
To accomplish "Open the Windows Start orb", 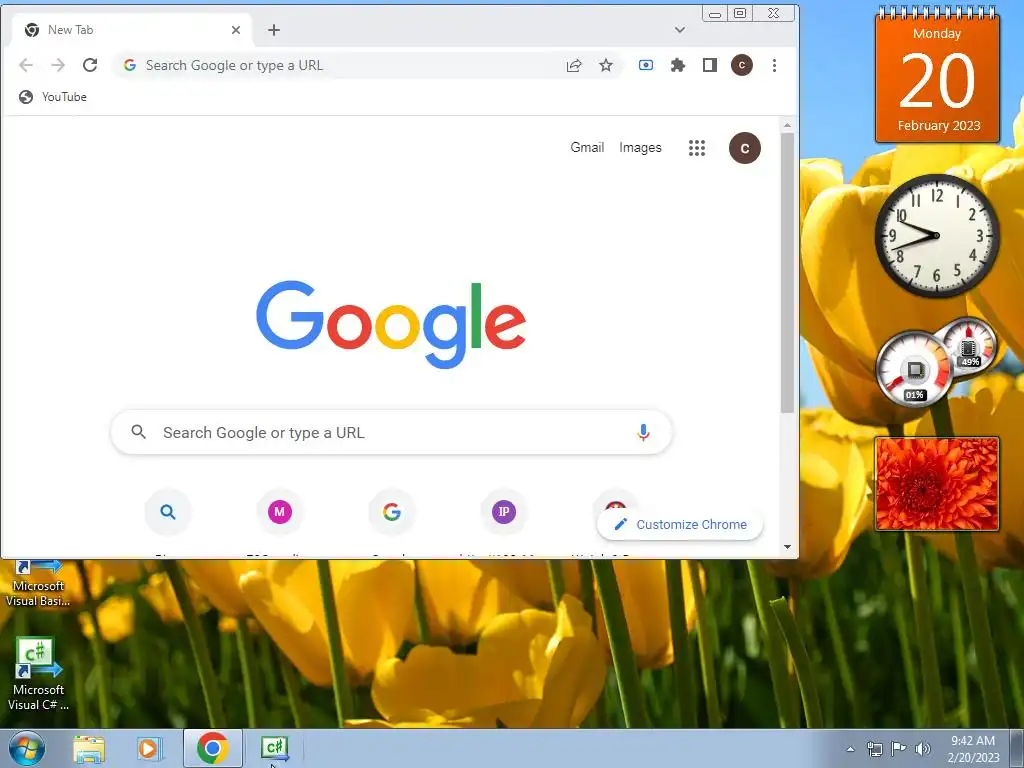I will [27, 748].
